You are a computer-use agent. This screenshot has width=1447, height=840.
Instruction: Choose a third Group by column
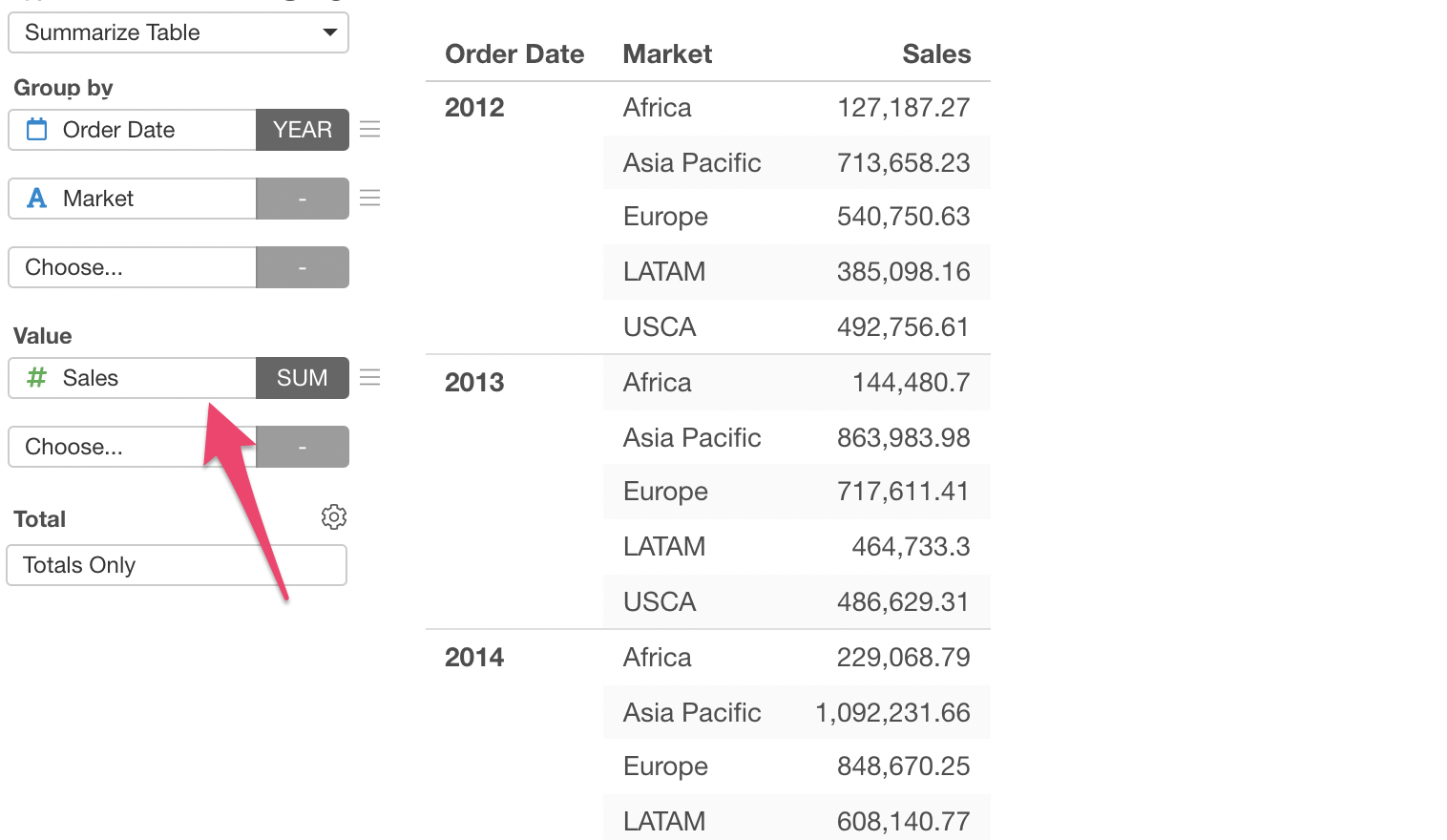(132, 267)
